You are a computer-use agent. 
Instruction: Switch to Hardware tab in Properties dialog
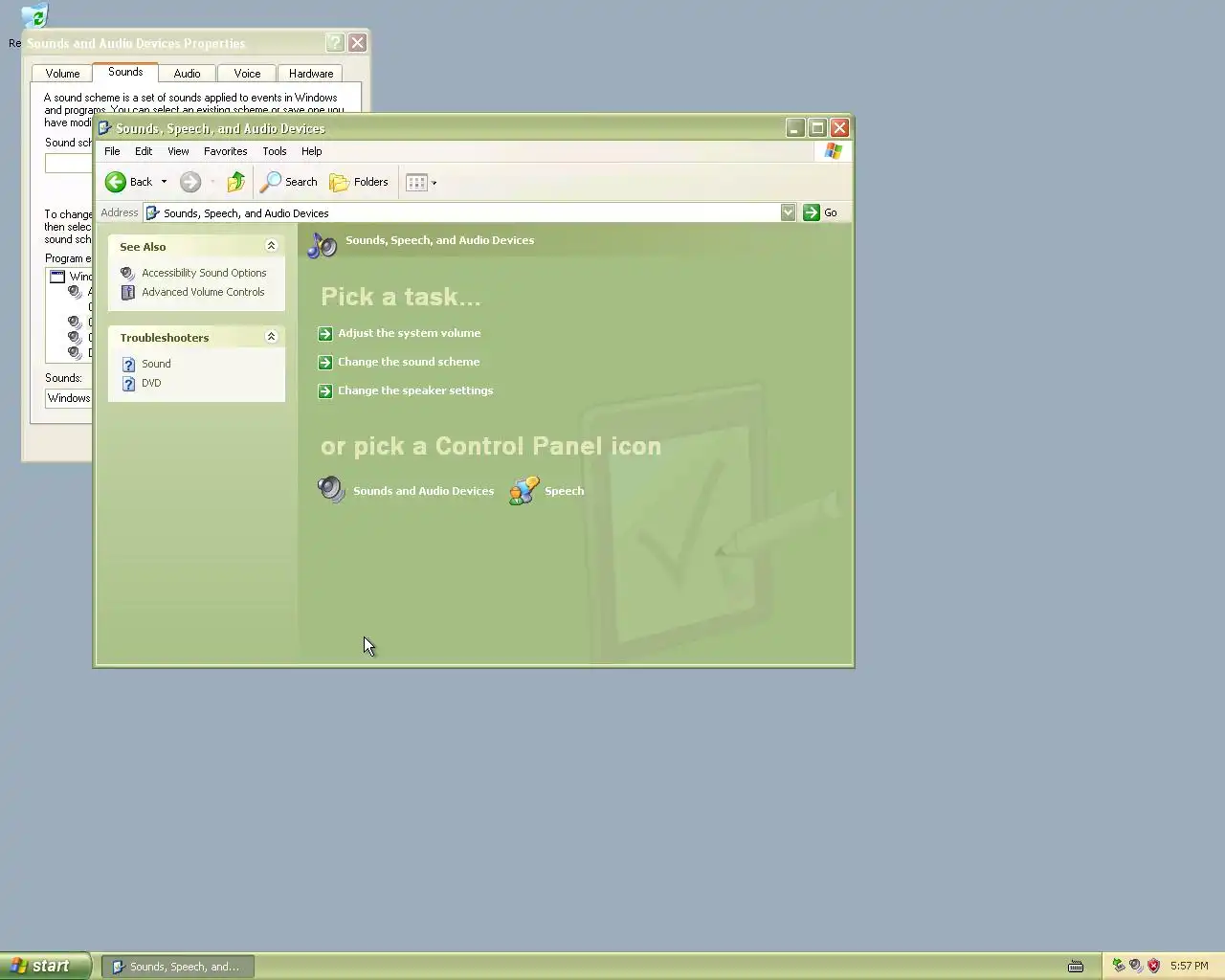point(311,74)
